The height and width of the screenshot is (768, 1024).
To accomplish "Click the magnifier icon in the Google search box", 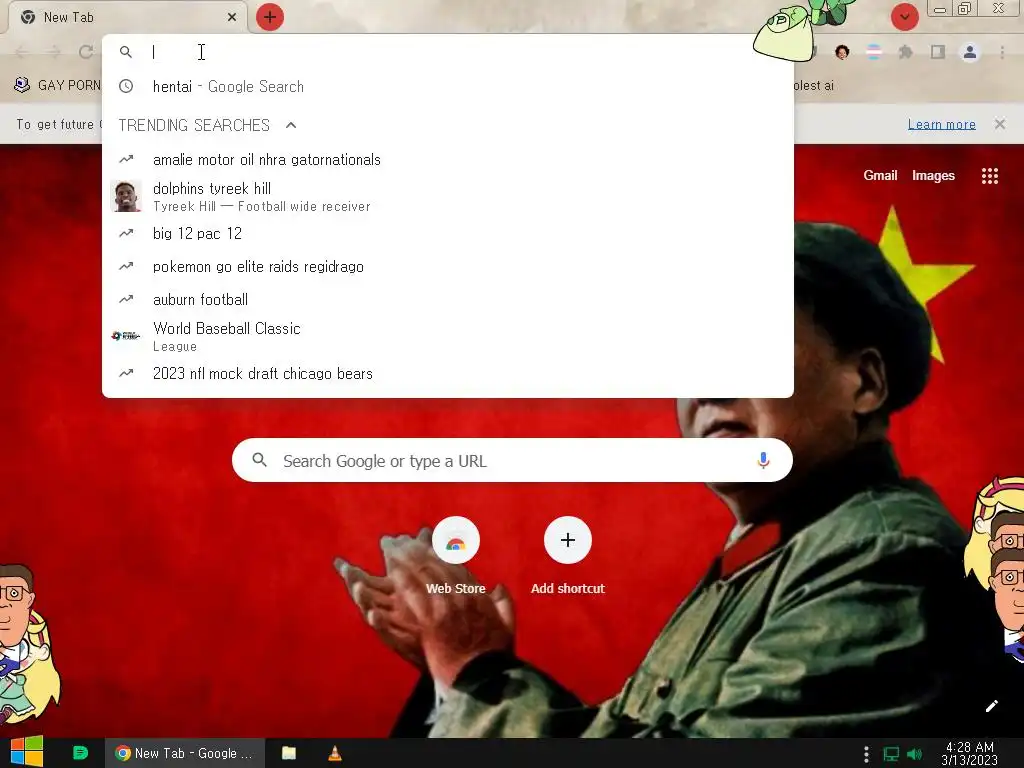I will click(259, 460).
